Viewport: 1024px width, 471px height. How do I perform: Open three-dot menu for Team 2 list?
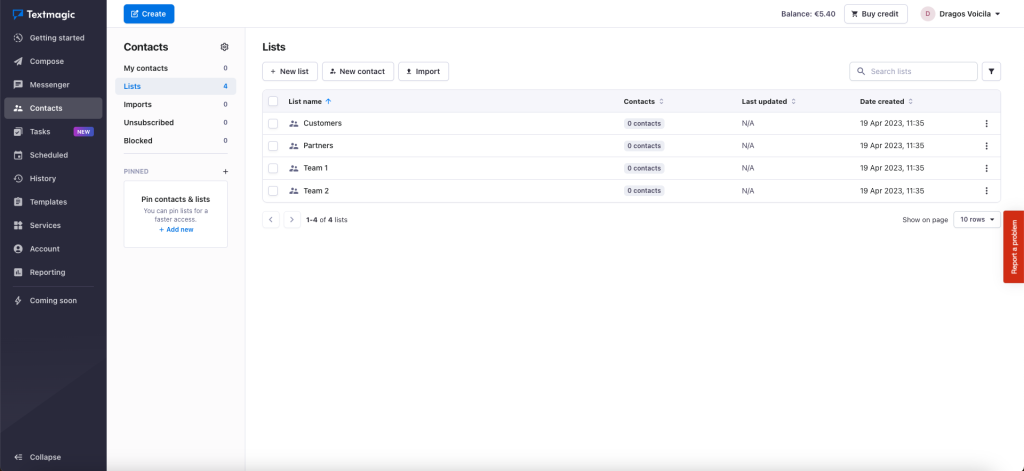986,191
